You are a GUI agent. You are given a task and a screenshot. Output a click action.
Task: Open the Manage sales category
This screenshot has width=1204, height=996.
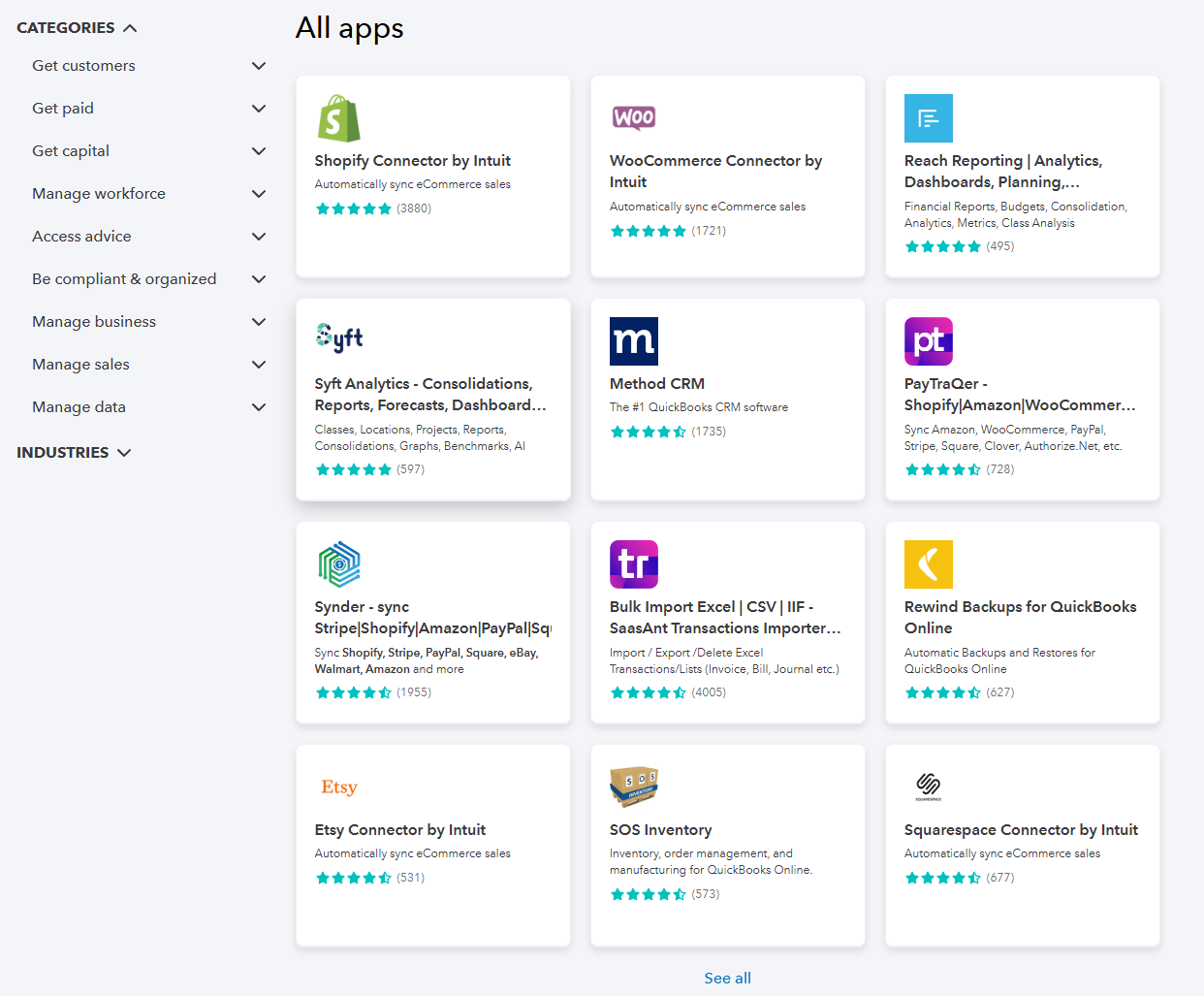pyautogui.click(x=80, y=364)
